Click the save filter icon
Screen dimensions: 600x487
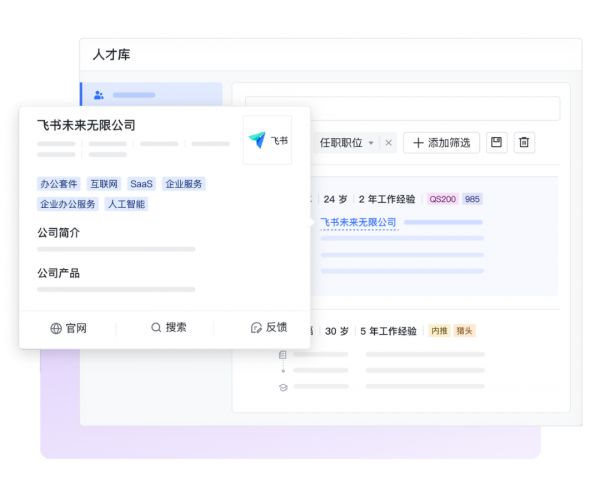496,143
